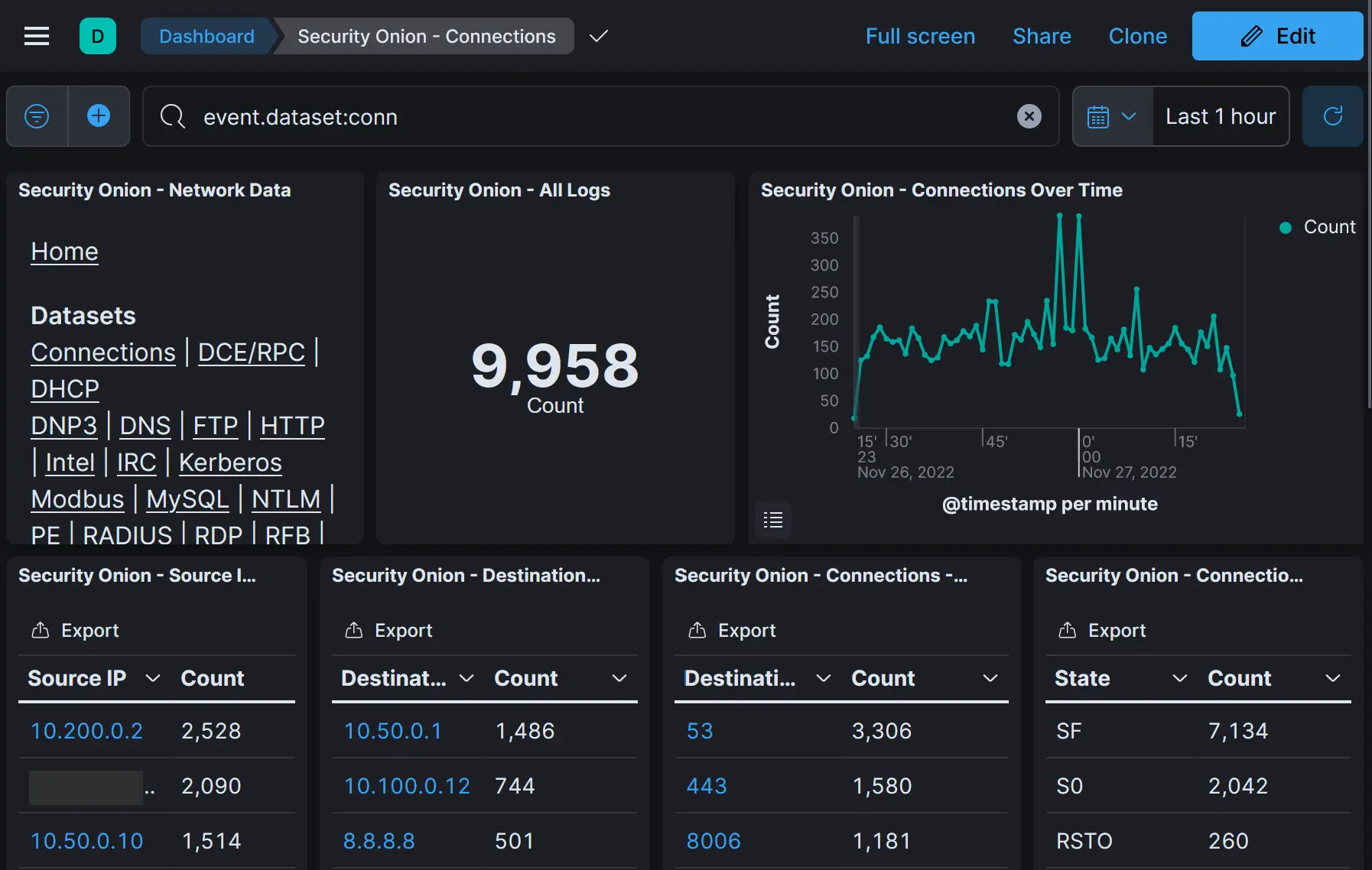
Task: Open the DCE/RPC dataset link
Action: pyautogui.click(x=251, y=352)
